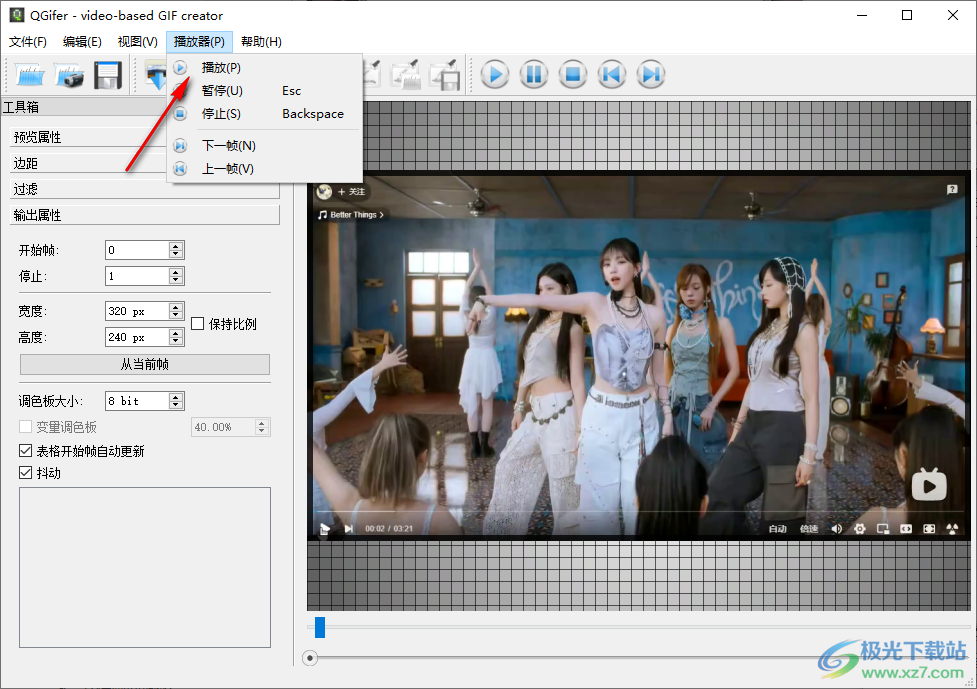The height and width of the screenshot is (689, 977).
Task: Click the round Next Frame toolbar button
Action: (x=651, y=75)
